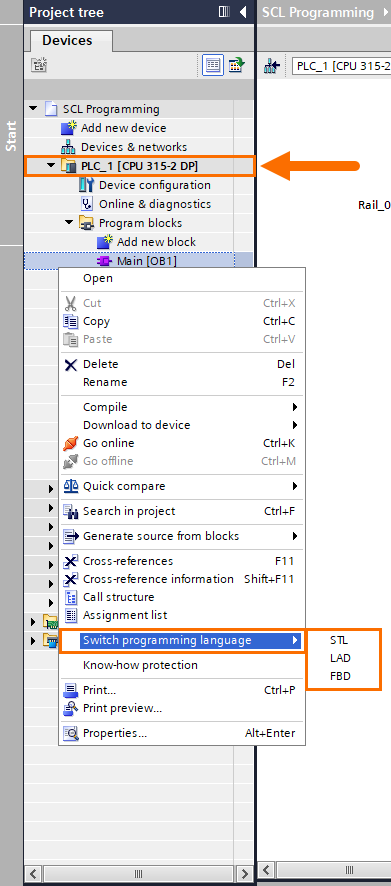Viewport: 391px width, 886px height.
Task: Click the Add new device icon
Action: [x=69, y=128]
